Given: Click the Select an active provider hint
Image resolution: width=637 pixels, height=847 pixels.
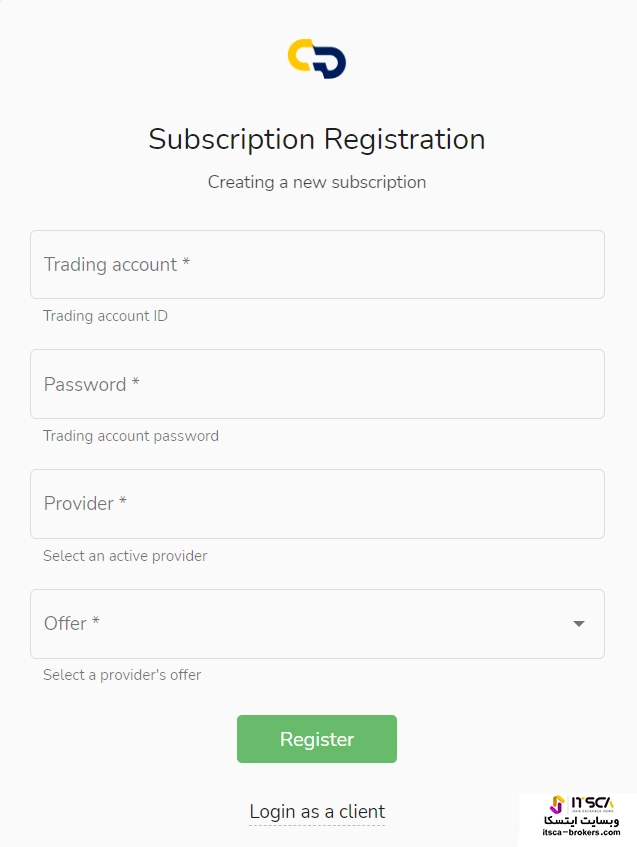Looking at the screenshot, I should (x=125, y=556).
